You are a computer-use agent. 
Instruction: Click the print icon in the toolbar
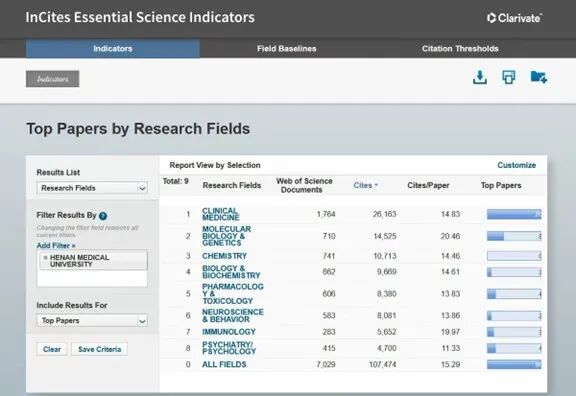508,77
